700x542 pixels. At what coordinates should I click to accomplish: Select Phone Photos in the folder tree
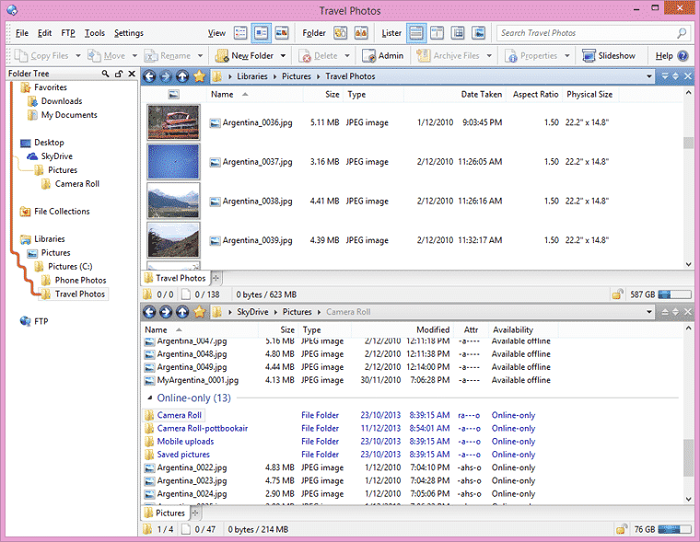pos(80,280)
